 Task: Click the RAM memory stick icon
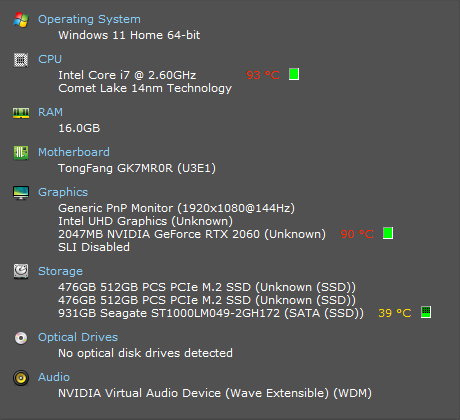[21, 113]
